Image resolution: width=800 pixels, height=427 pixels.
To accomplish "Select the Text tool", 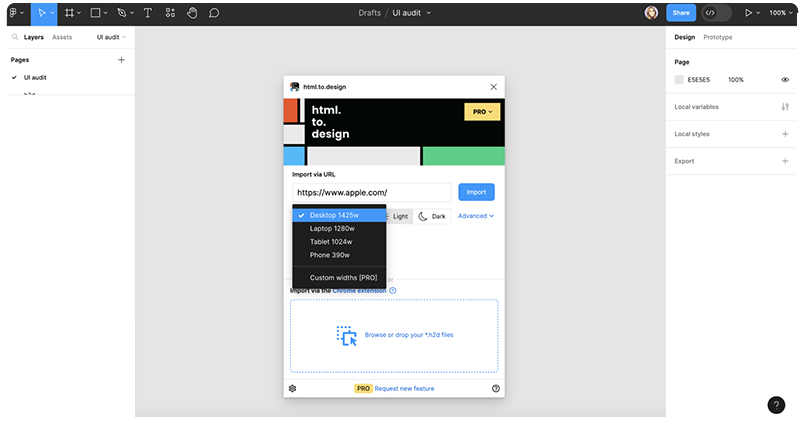I will [147, 13].
